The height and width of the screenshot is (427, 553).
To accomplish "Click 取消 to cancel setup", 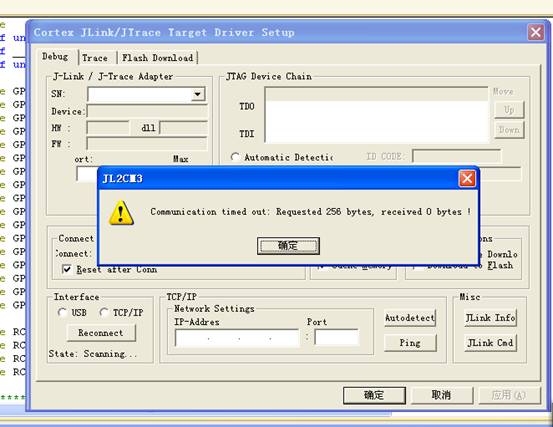I will coord(442,395).
